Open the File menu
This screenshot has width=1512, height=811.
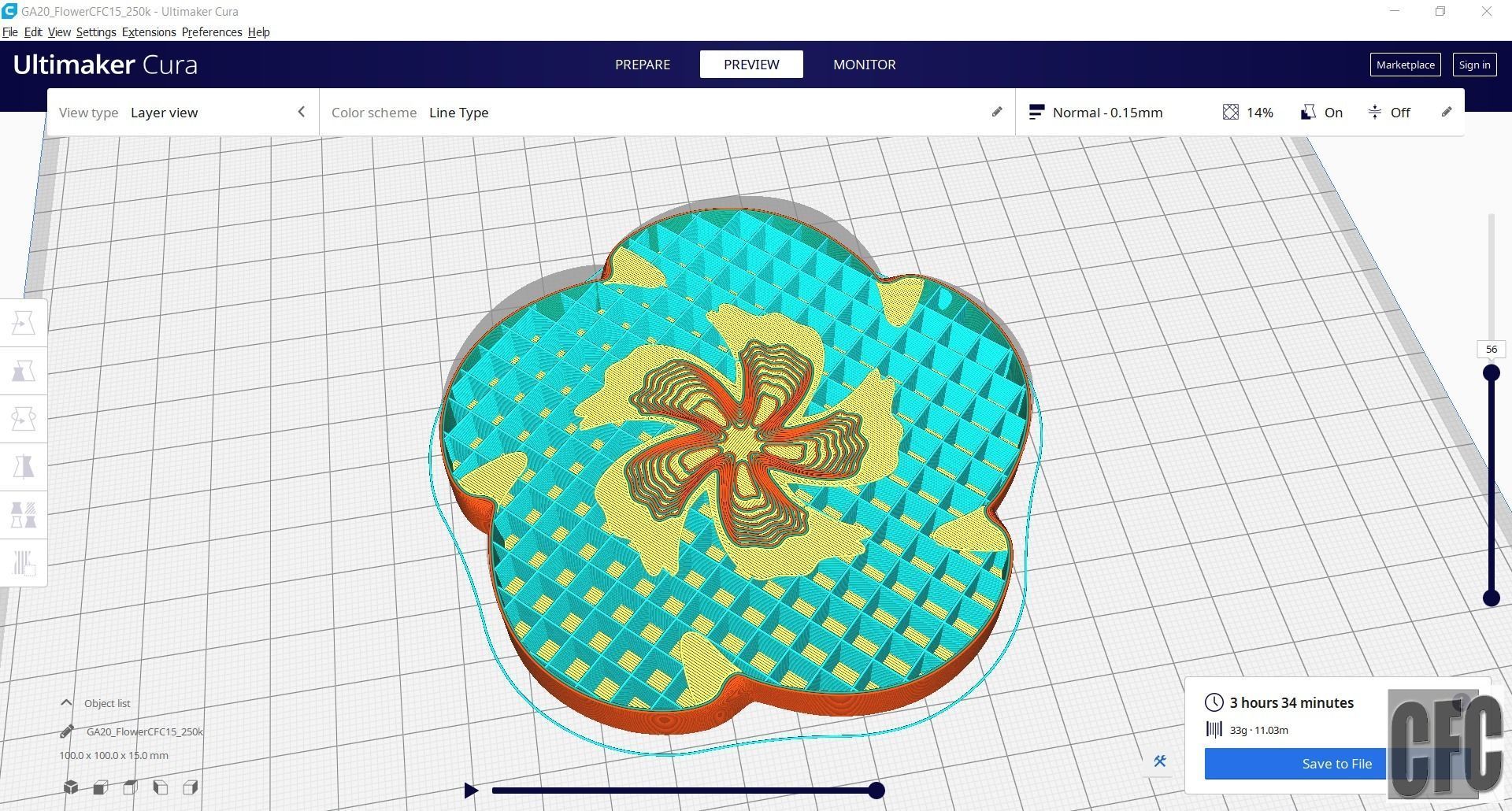(10, 32)
